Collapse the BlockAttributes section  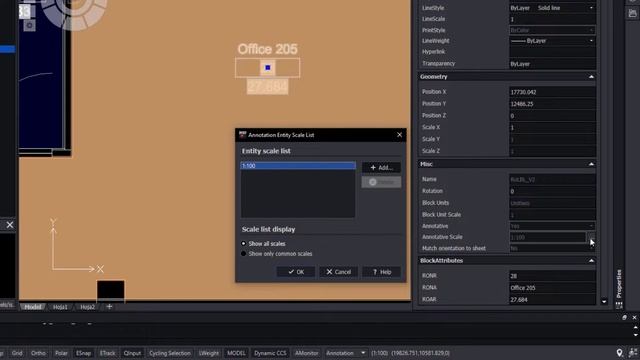coord(591,260)
